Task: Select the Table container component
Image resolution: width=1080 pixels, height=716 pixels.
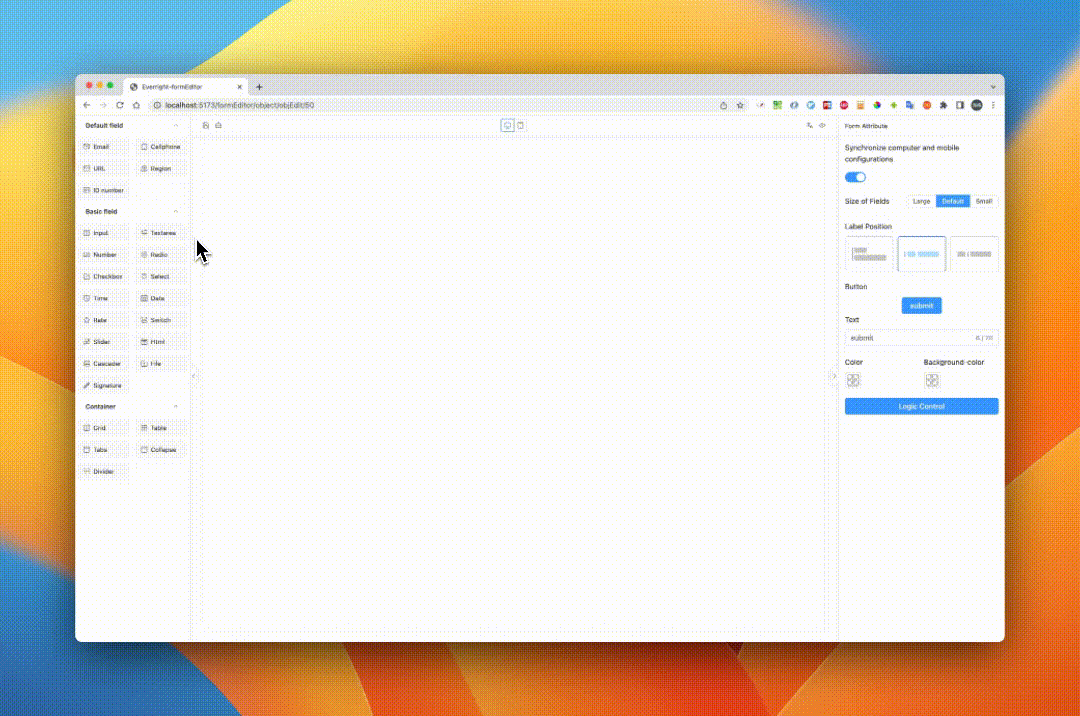Action: [x=161, y=428]
